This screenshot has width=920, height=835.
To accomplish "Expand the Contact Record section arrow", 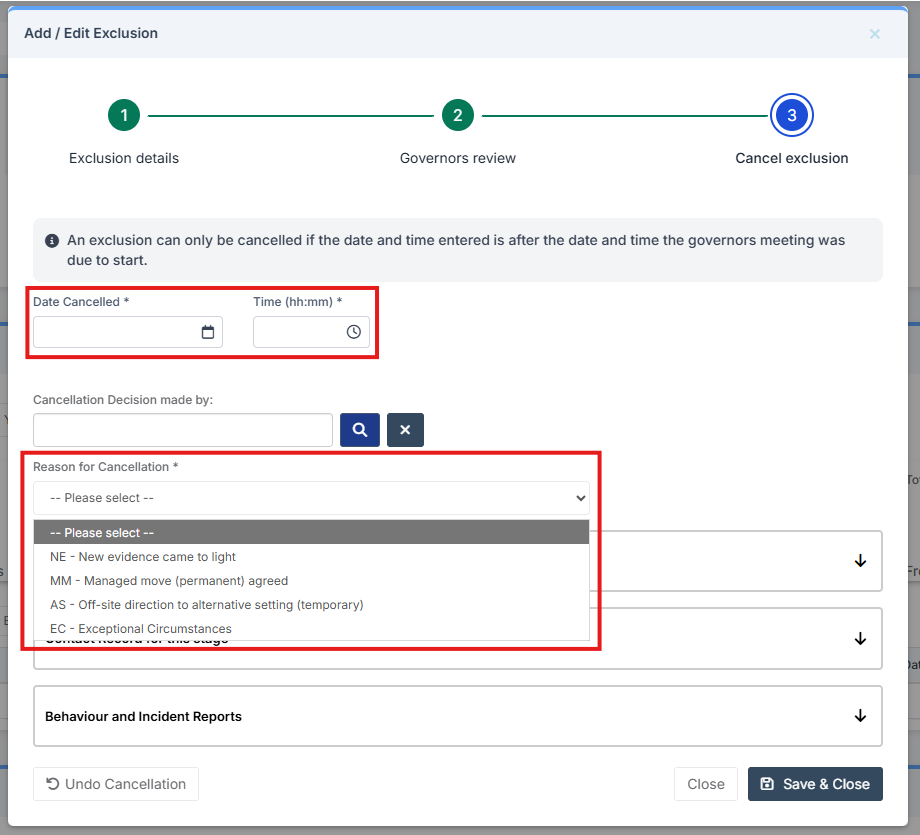I will (860, 638).
